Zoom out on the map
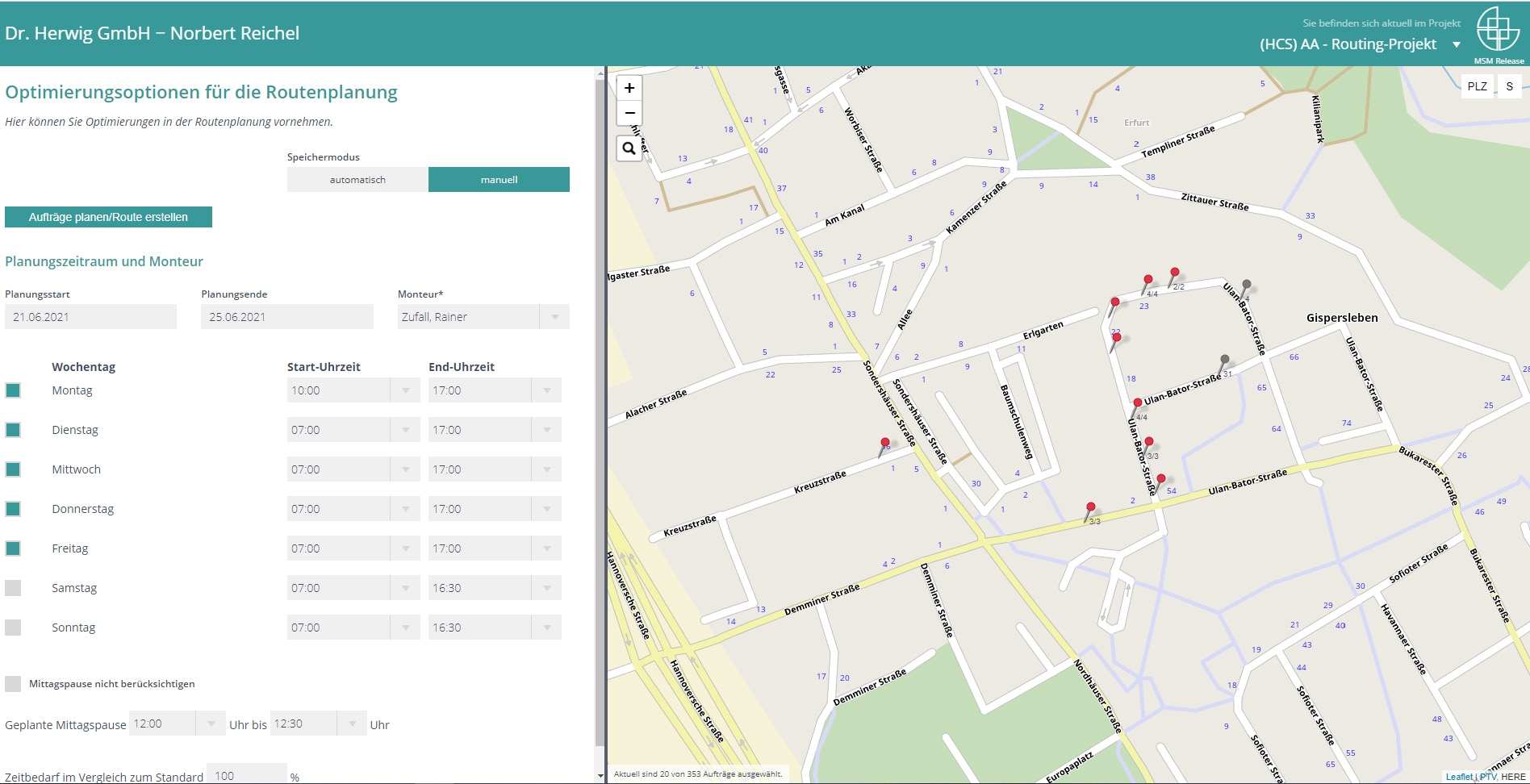This screenshot has height=784, width=1530. pos(629,113)
